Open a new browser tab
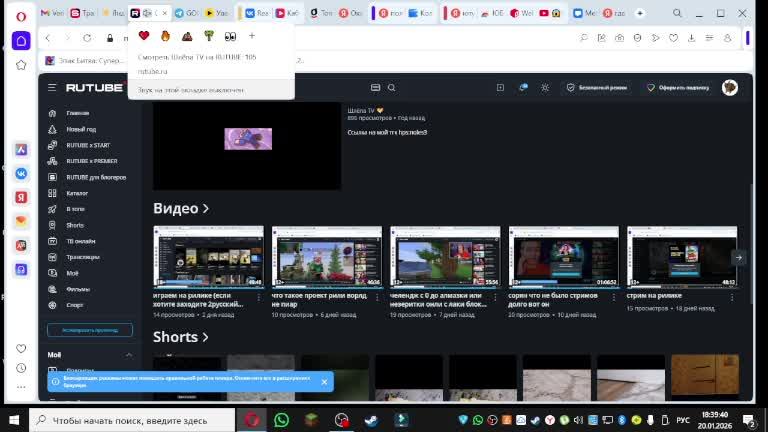The height and width of the screenshot is (432, 768). pyautogui.click(x=640, y=13)
